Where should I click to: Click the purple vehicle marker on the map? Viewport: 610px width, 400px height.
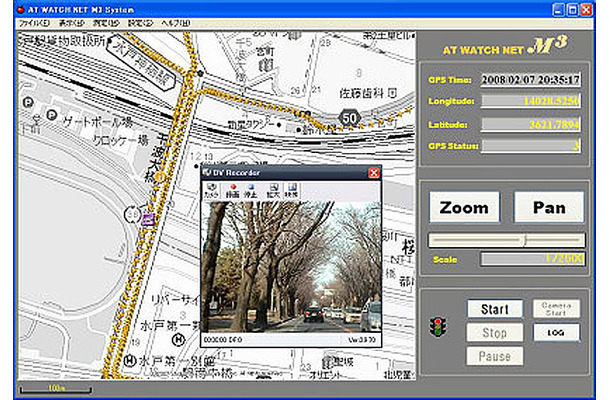pyautogui.click(x=147, y=219)
